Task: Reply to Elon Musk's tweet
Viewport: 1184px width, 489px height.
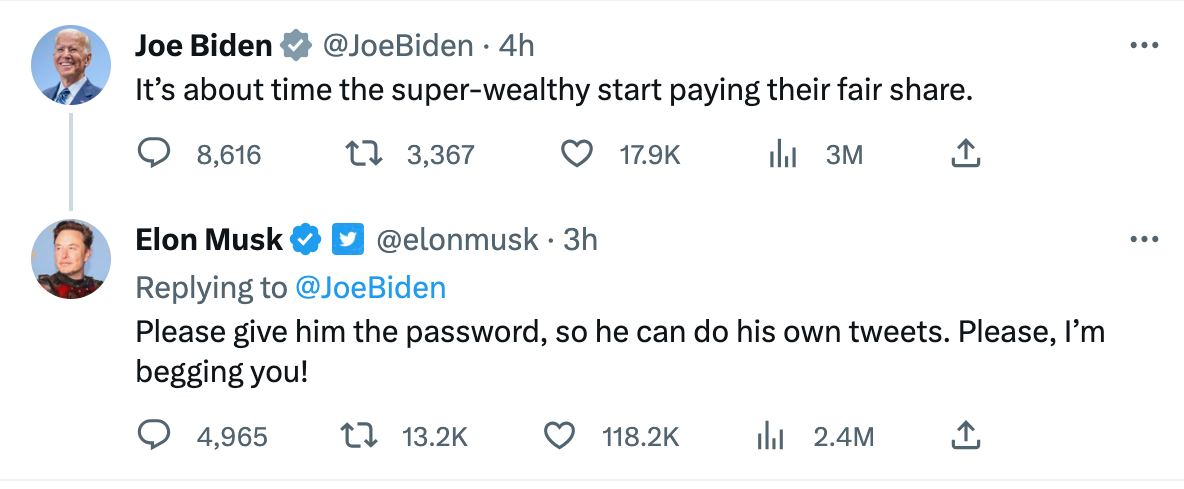Action: coord(153,436)
